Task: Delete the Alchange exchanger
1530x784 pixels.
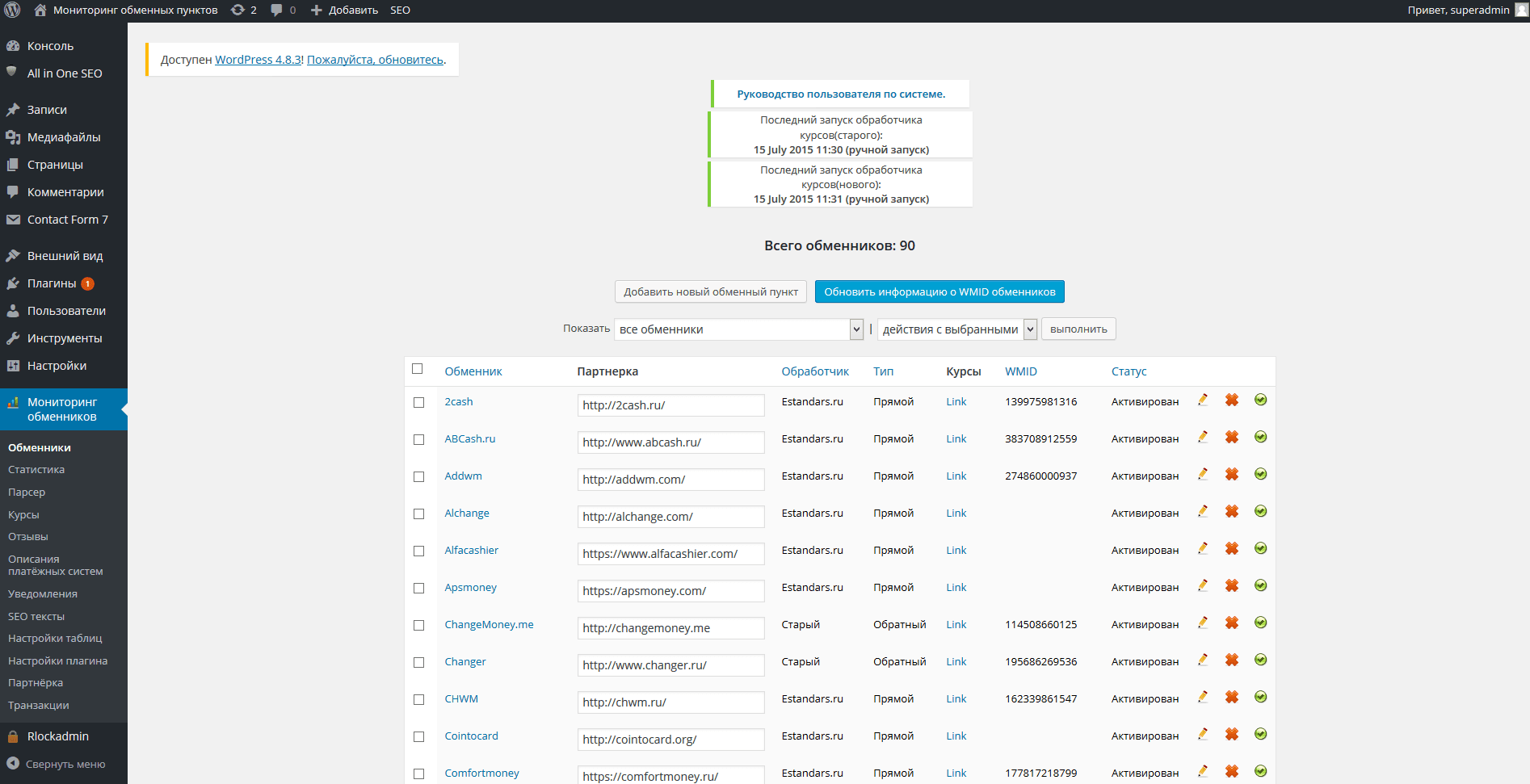Action: (1232, 511)
